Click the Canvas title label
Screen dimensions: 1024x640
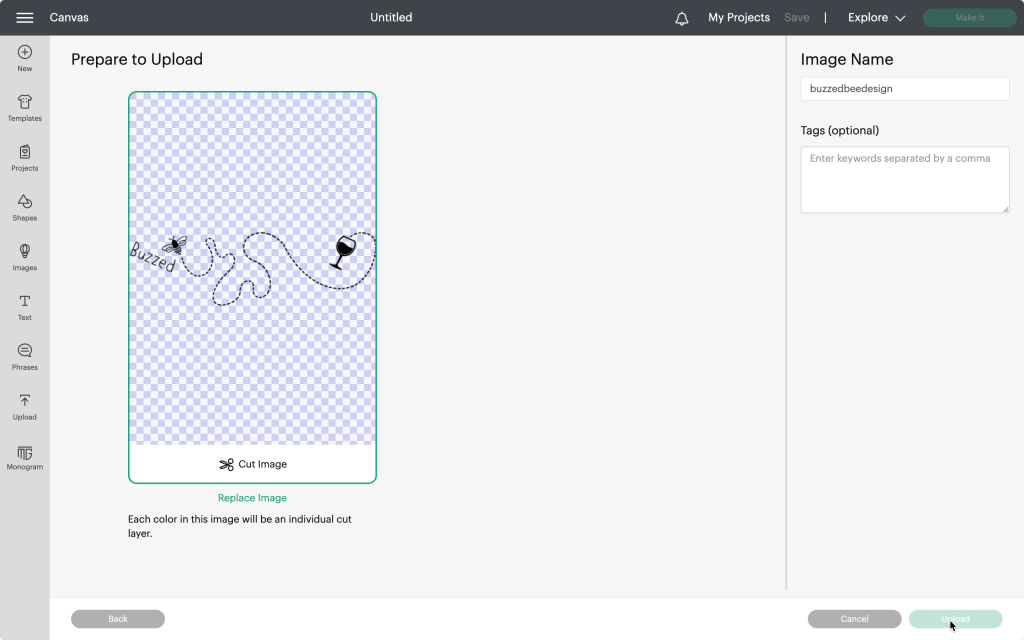[x=69, y=18]
